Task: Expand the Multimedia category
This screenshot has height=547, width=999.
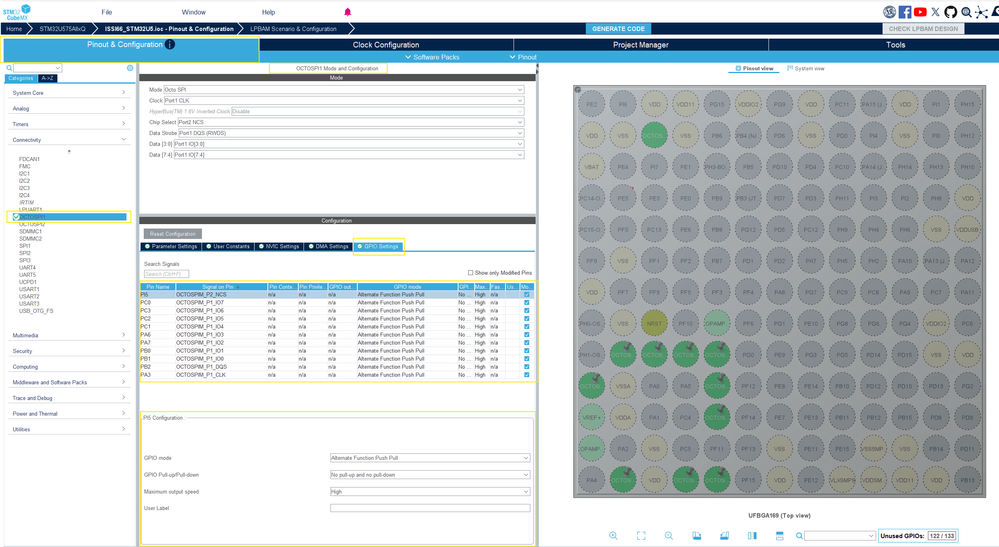Action: coord(69,336)
